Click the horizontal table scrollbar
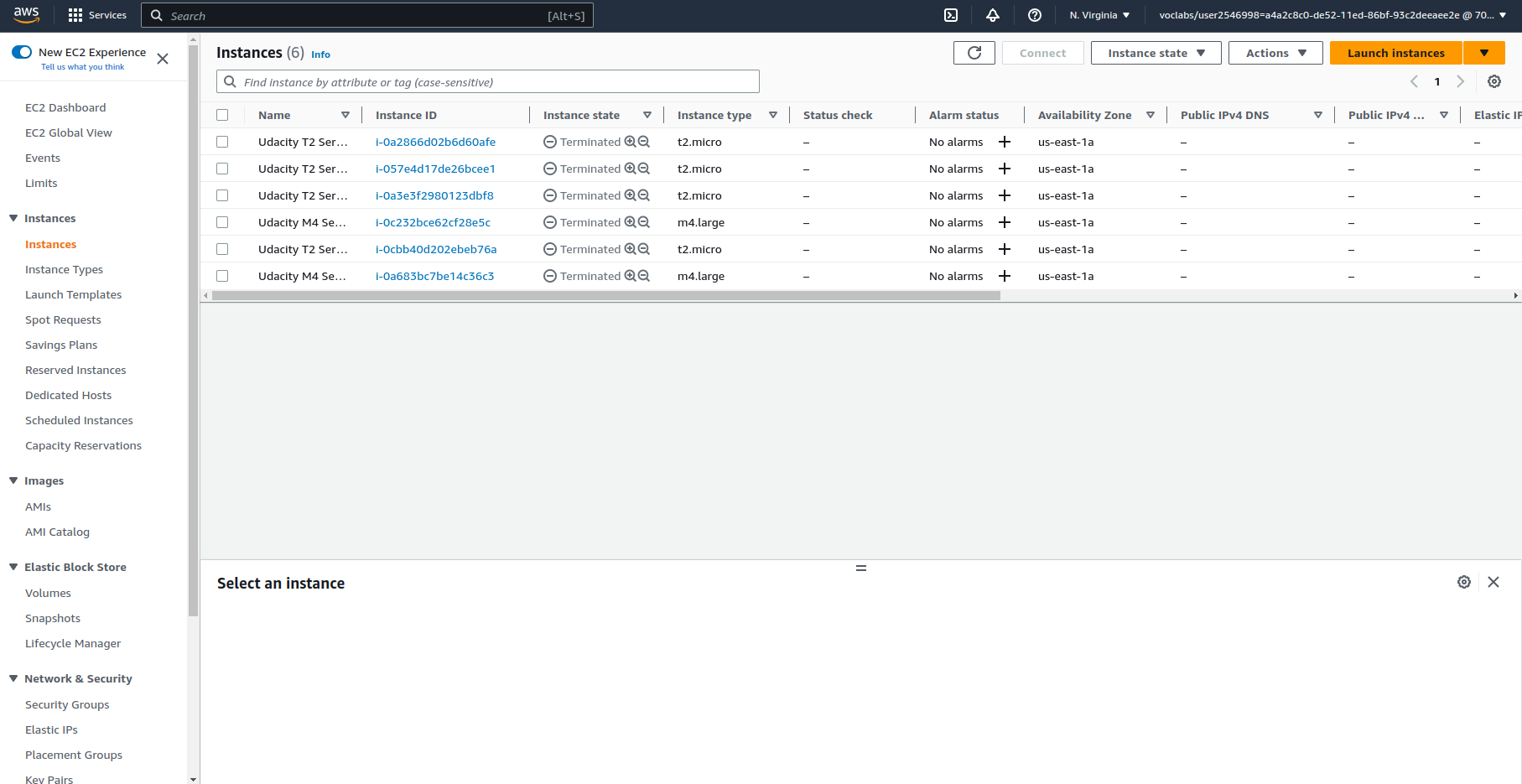The height and width of the screenshot is (784, 1522). (x=606, y=295)
